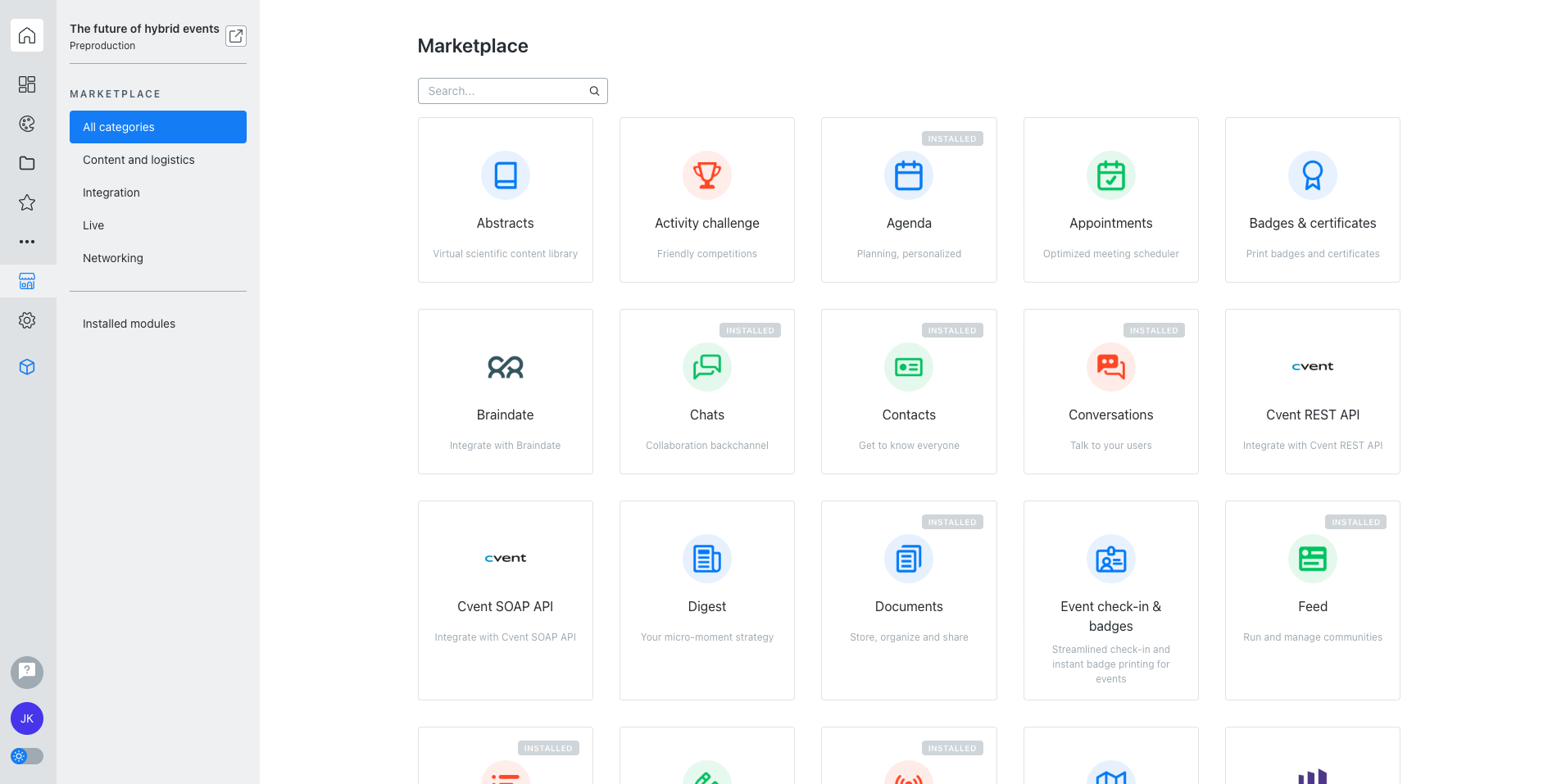Click the Feed INSTALLED badge
Image resolution: width=1557 pixels, height=784 pixels.
[1356, 523]
